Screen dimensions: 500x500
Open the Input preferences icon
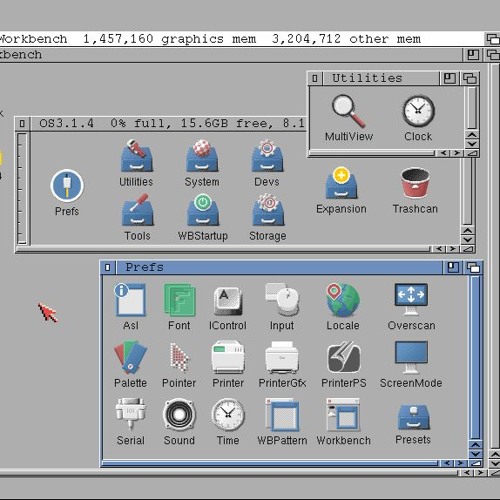coord(282,300)
